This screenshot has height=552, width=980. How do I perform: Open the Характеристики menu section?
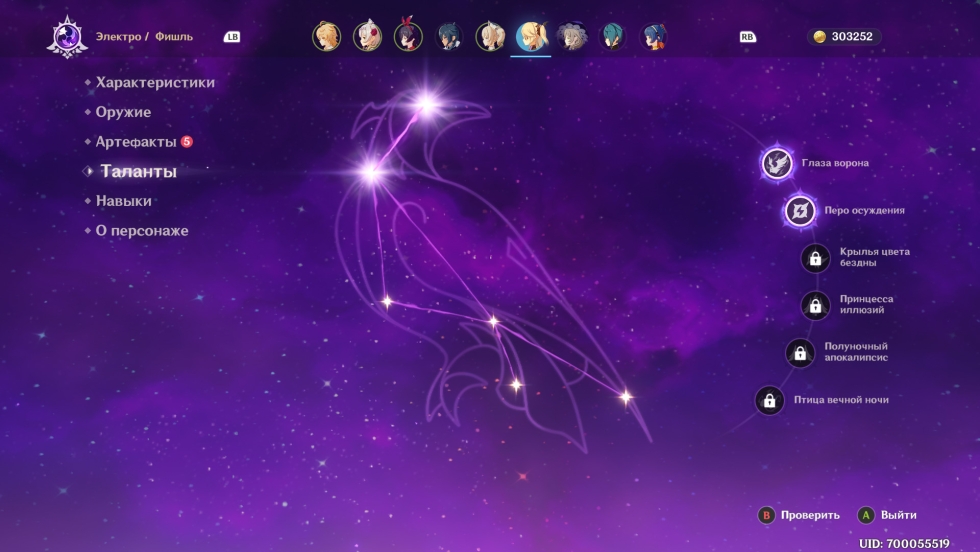pyautogui.click(x=155, y=83)
